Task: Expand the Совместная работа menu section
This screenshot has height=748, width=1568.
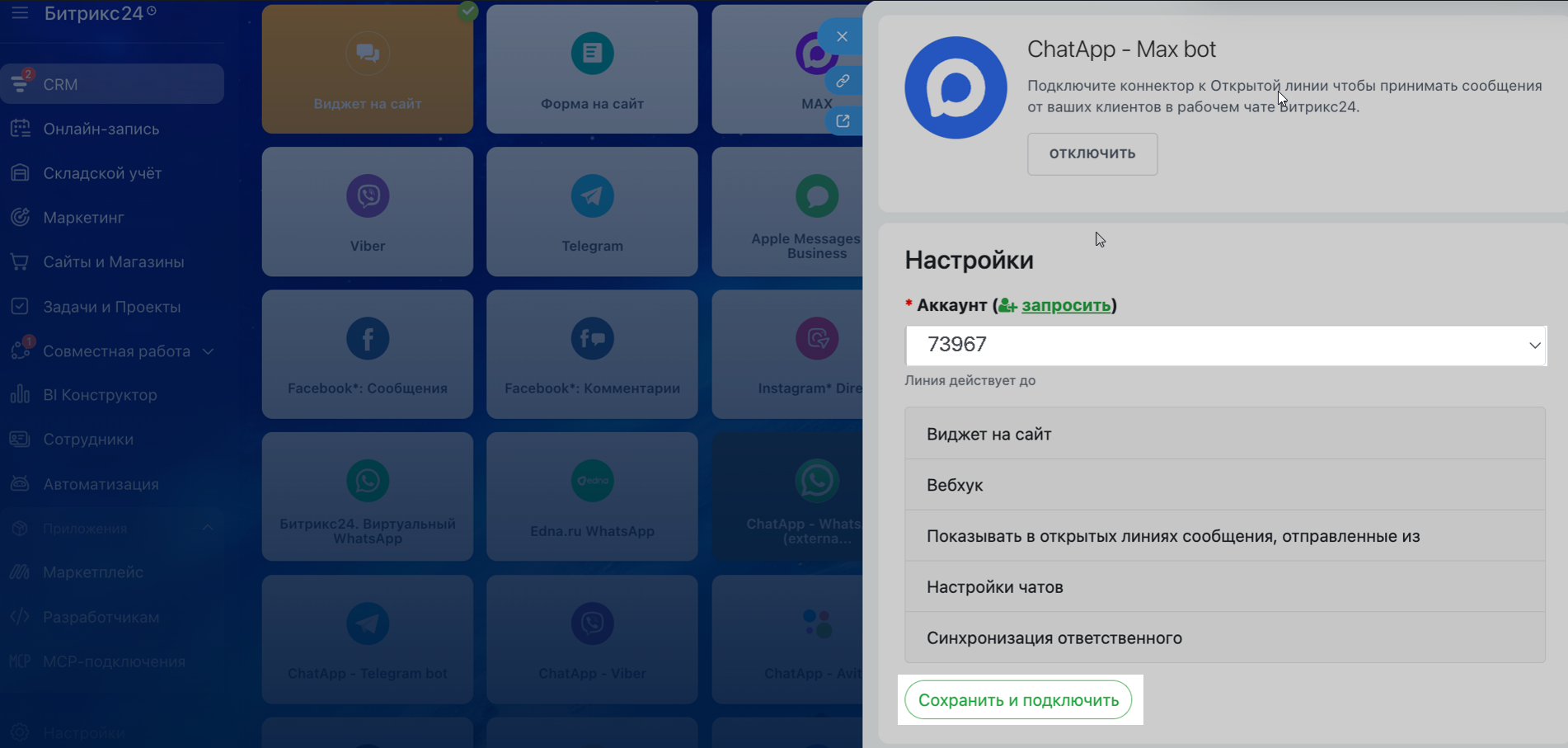Action: tap(208, 351)
